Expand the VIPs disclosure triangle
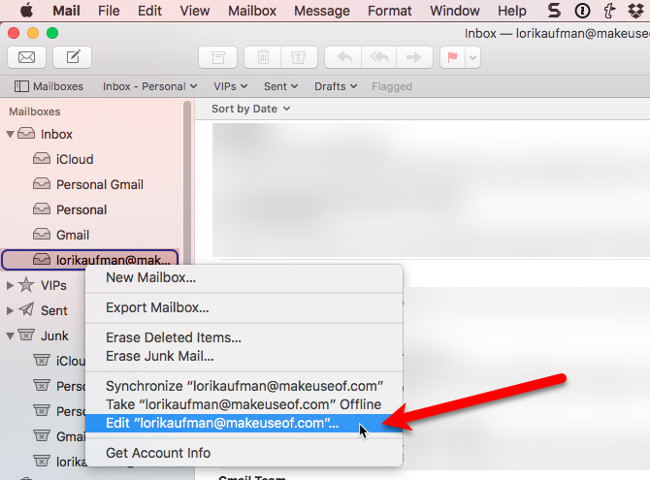The width and height of the screenshot is (650, 480). 10,285
